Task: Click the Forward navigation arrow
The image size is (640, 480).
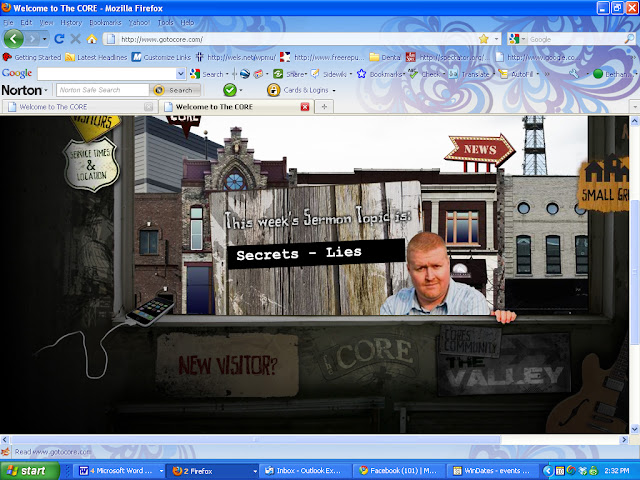Action: tap(32, 39)
